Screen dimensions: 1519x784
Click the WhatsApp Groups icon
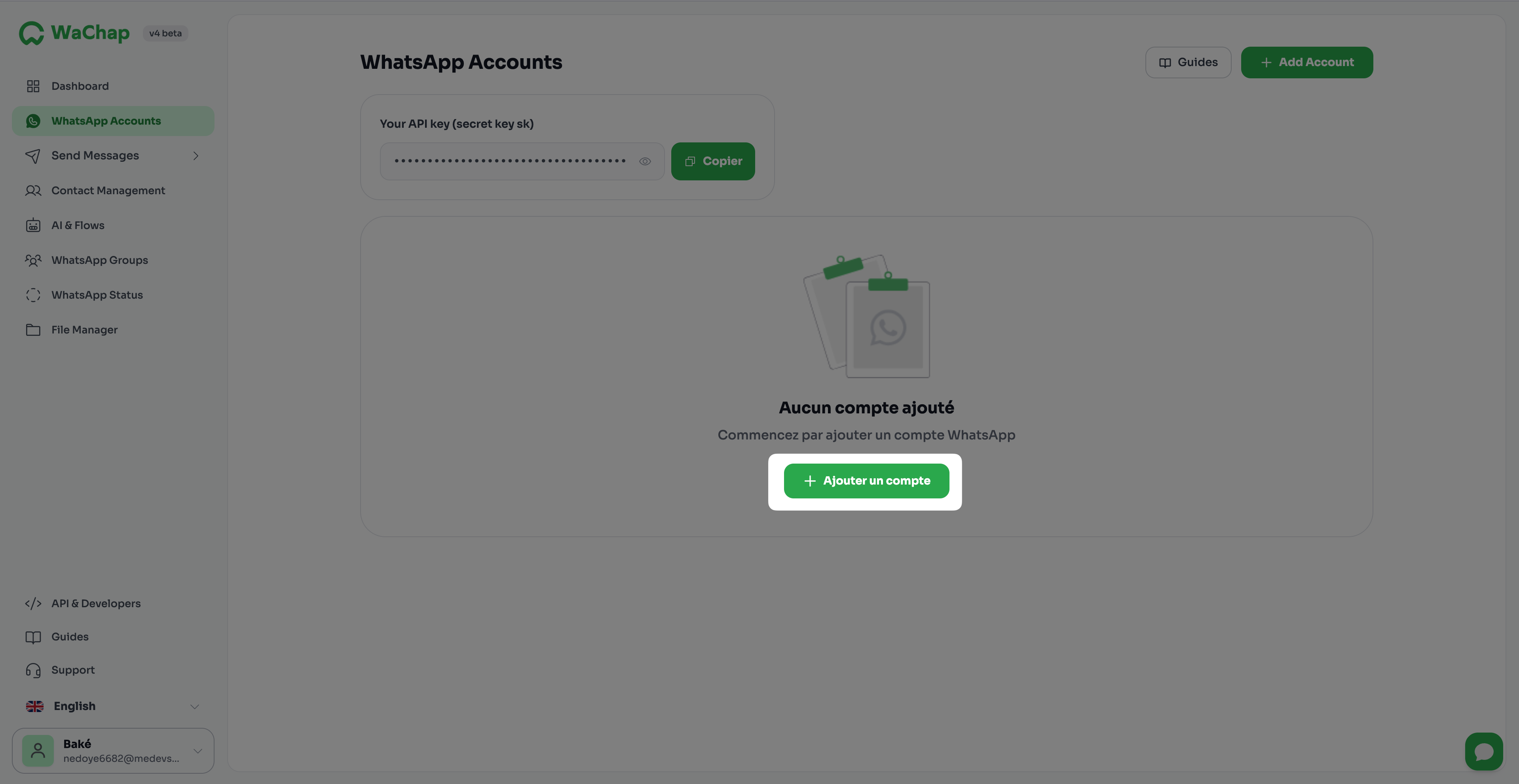pyautogui.click(x=33, y=260)
